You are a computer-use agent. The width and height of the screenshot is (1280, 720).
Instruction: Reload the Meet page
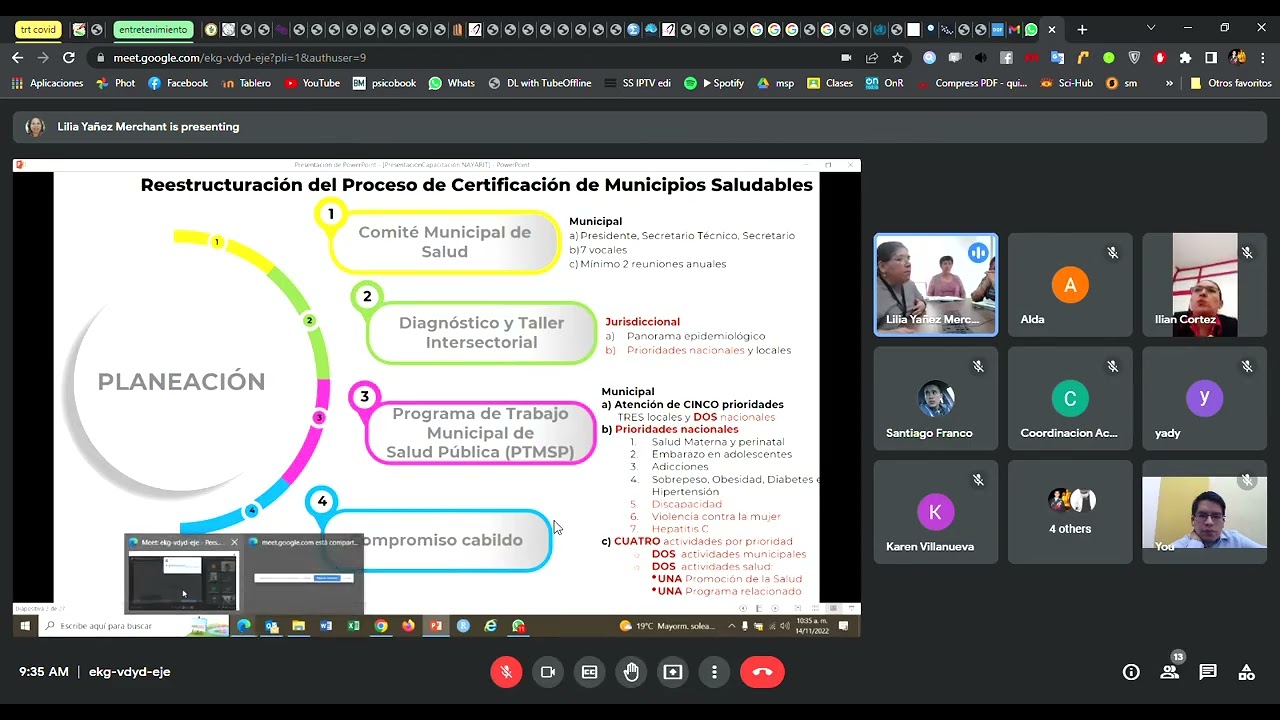coord(69,58)
